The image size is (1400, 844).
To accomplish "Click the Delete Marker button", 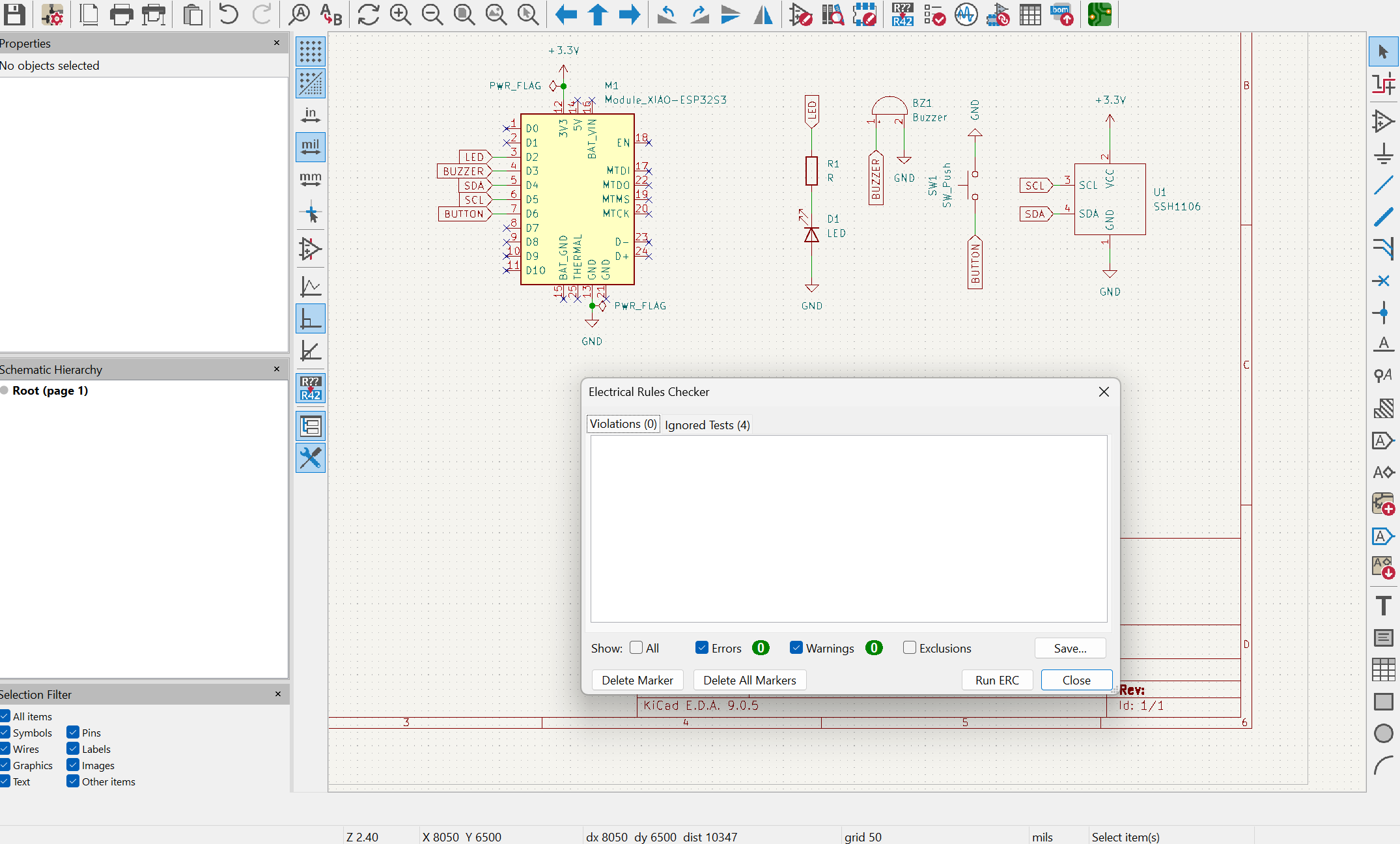I will [637, 680].
